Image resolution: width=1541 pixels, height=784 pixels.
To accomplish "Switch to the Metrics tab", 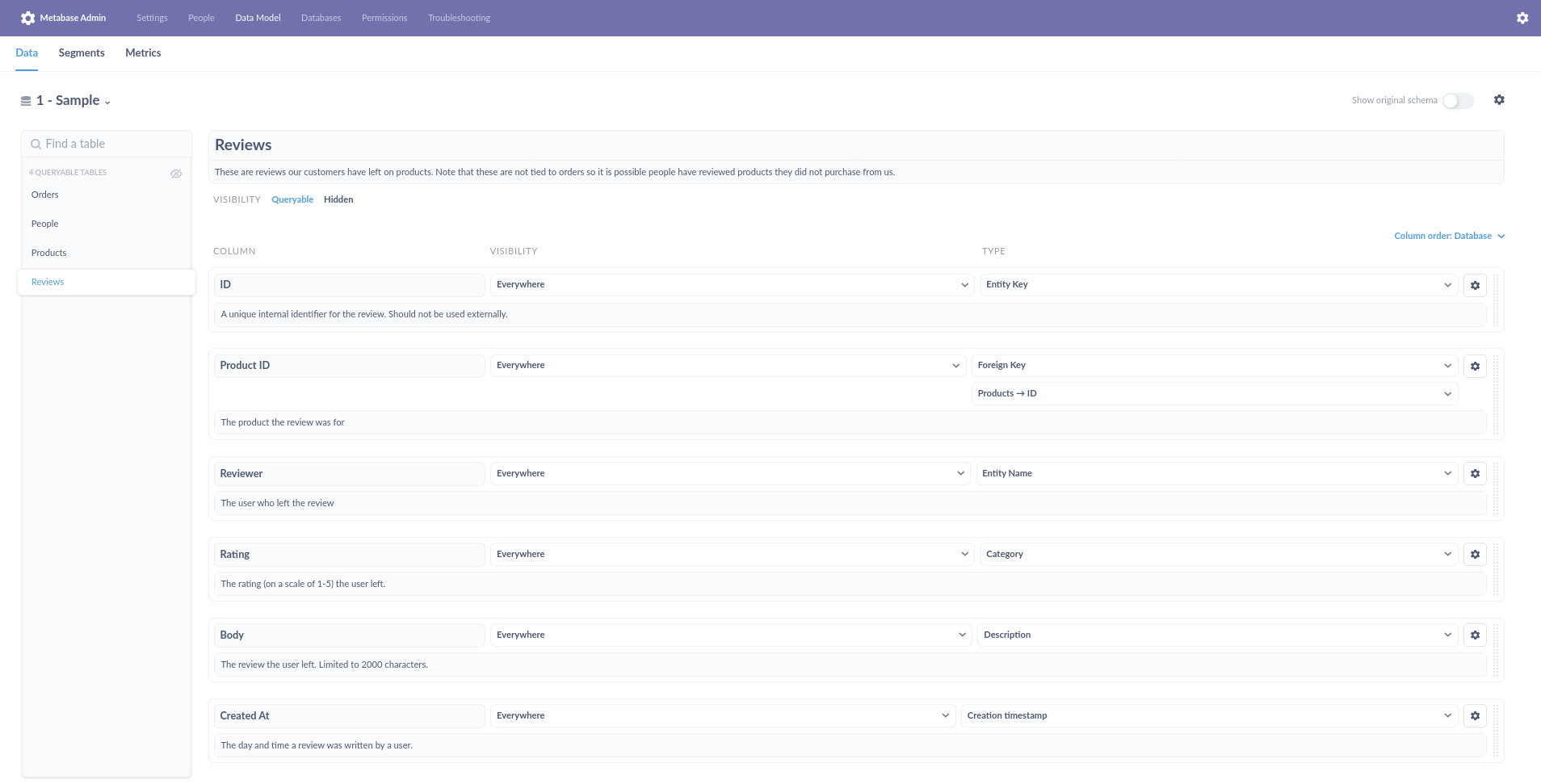I will pyautogui.click(x=143, y=52).
